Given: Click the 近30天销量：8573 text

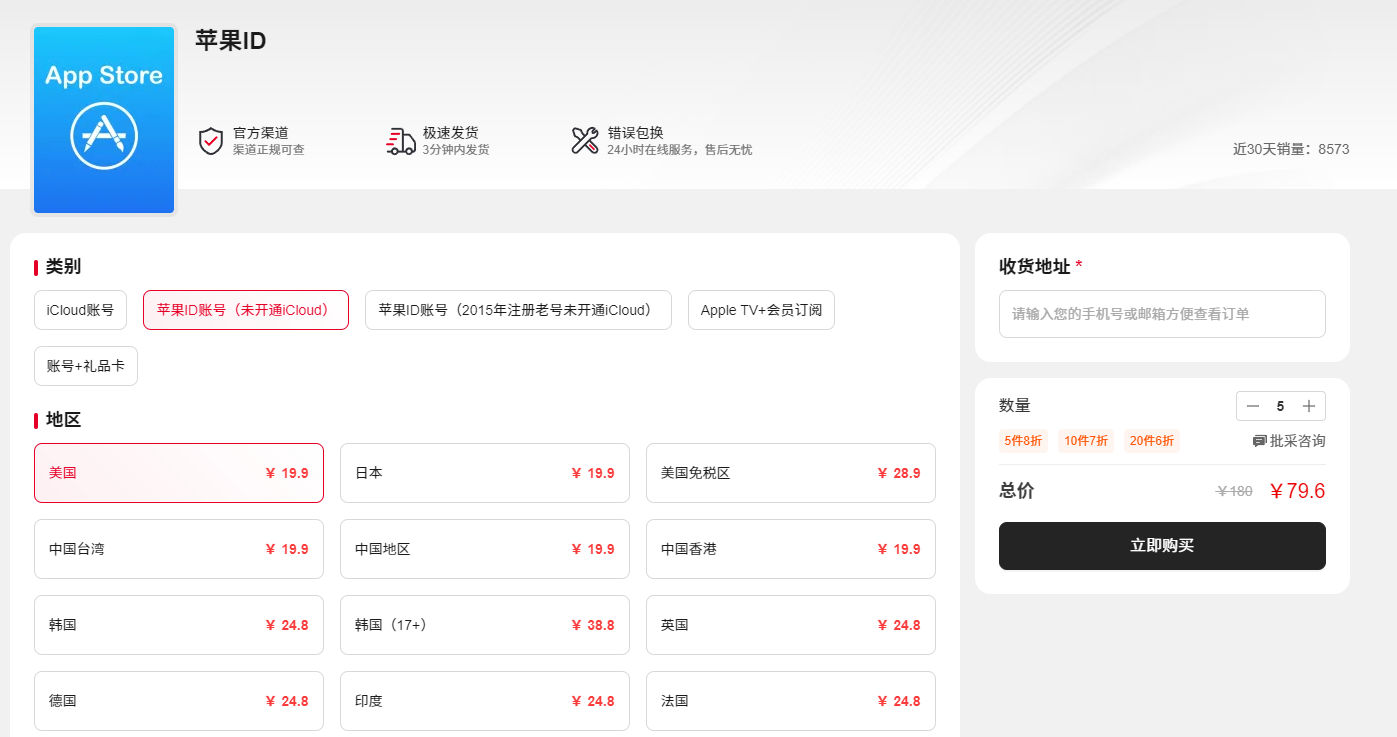Looking at the screenshot, I should 1291,149.
